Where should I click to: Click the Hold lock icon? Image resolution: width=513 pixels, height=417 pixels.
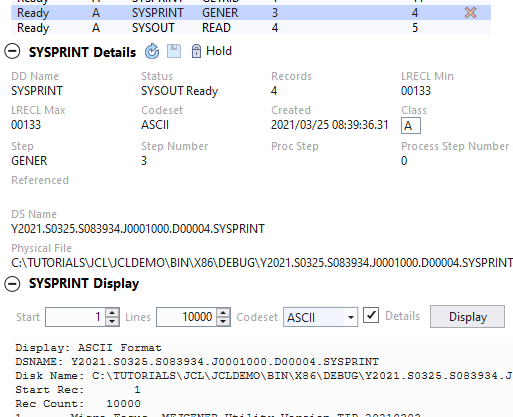point(196,51)
